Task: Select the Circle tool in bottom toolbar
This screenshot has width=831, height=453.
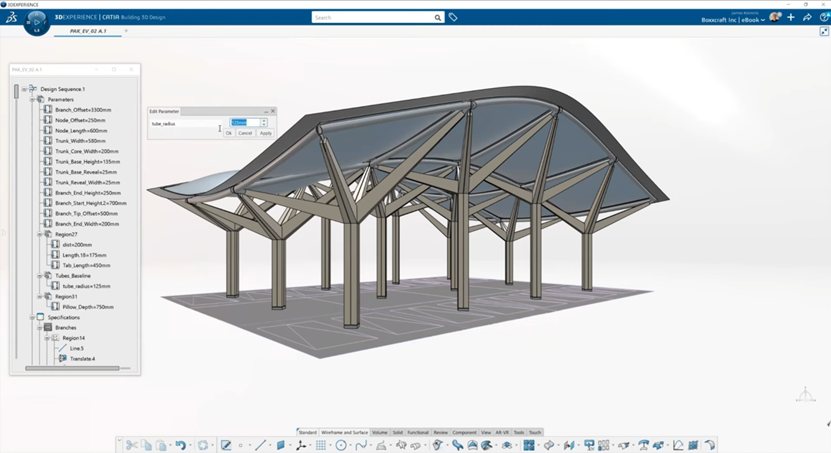Action: coord(341,445)
